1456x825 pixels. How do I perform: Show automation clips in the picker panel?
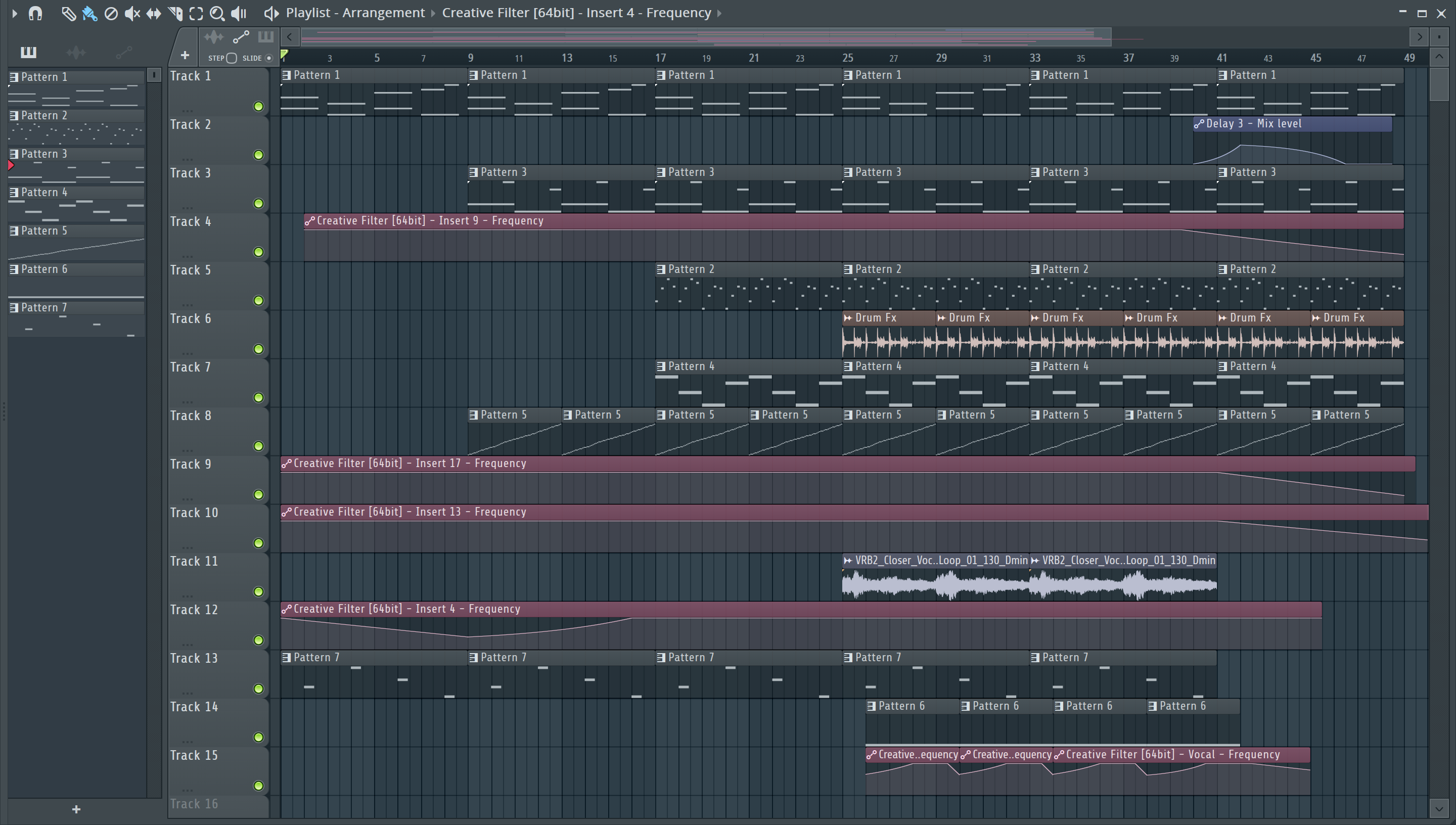(x=123, y=52)
